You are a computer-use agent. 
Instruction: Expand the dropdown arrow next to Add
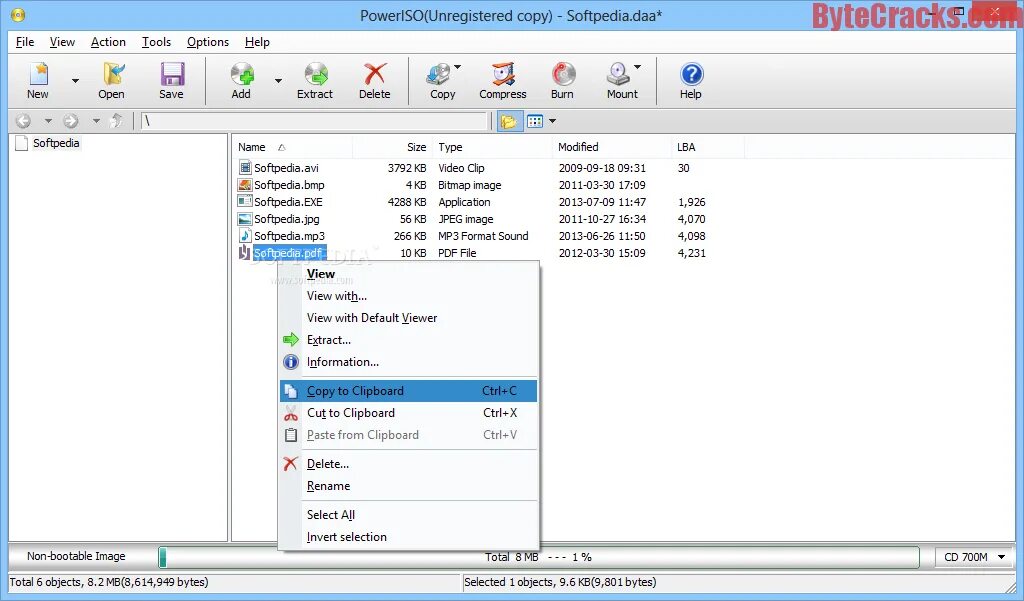[x=278, y=81]
